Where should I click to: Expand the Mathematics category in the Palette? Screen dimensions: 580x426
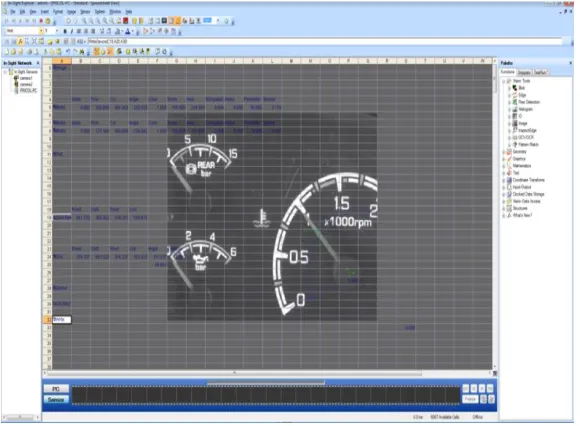[503, 166]
